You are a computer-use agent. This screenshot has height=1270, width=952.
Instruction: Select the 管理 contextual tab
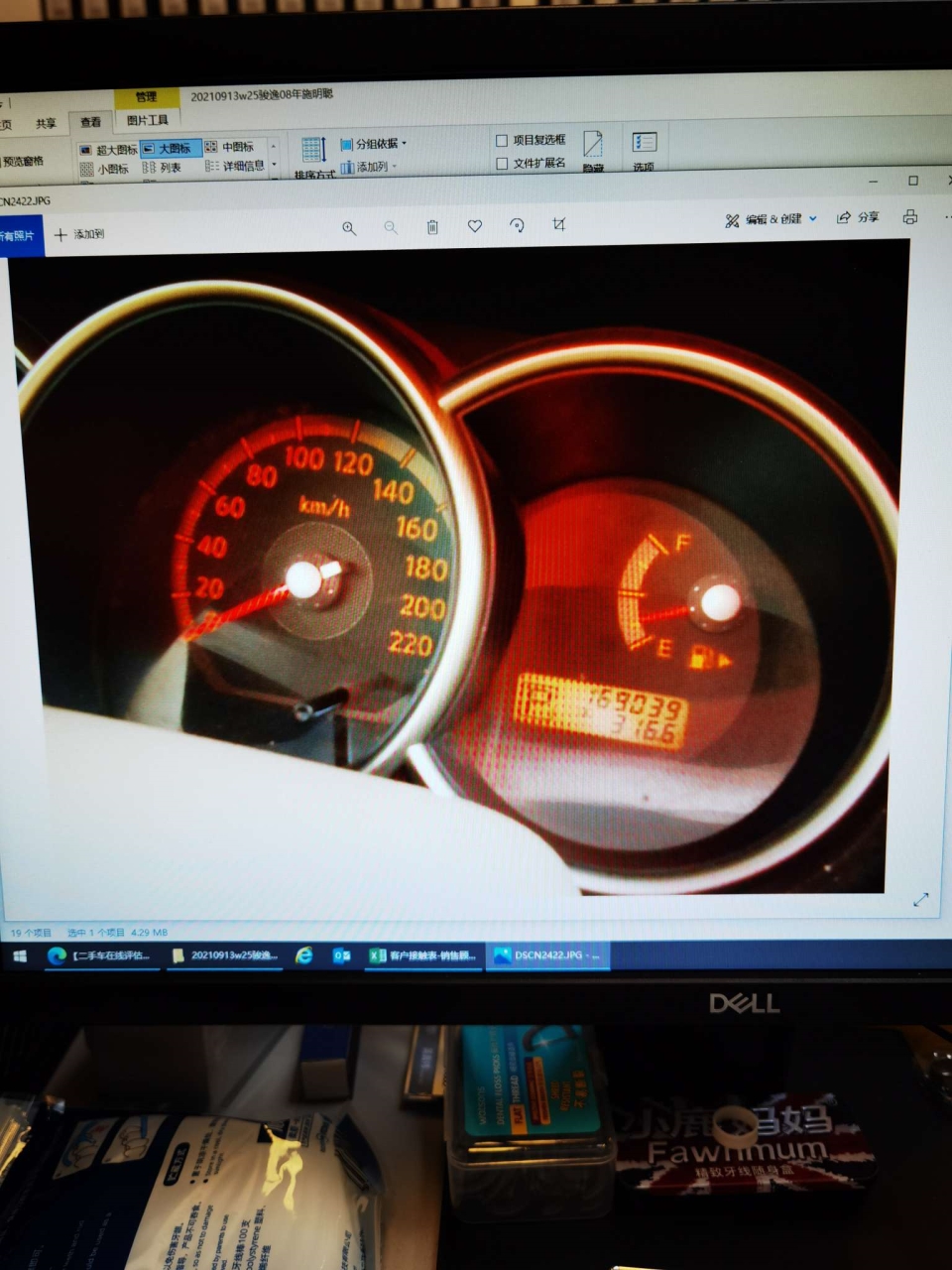147,97
